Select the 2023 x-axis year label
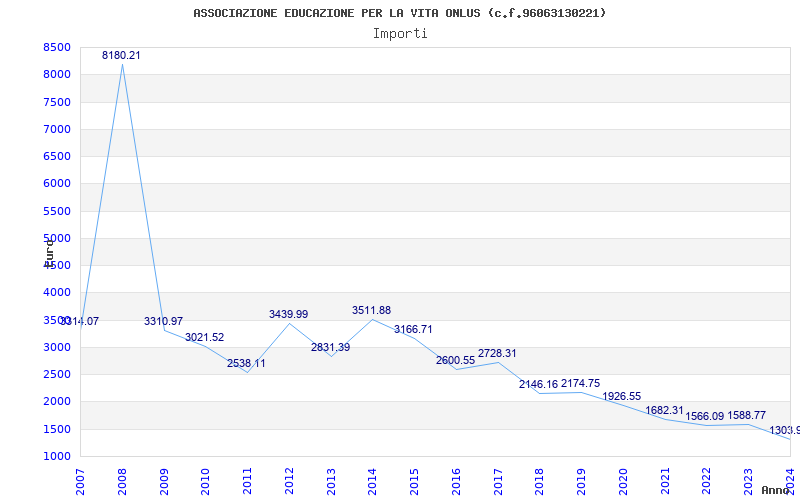Image resolution: width=800 pixels, height=500 pixels. click(748, 482)
